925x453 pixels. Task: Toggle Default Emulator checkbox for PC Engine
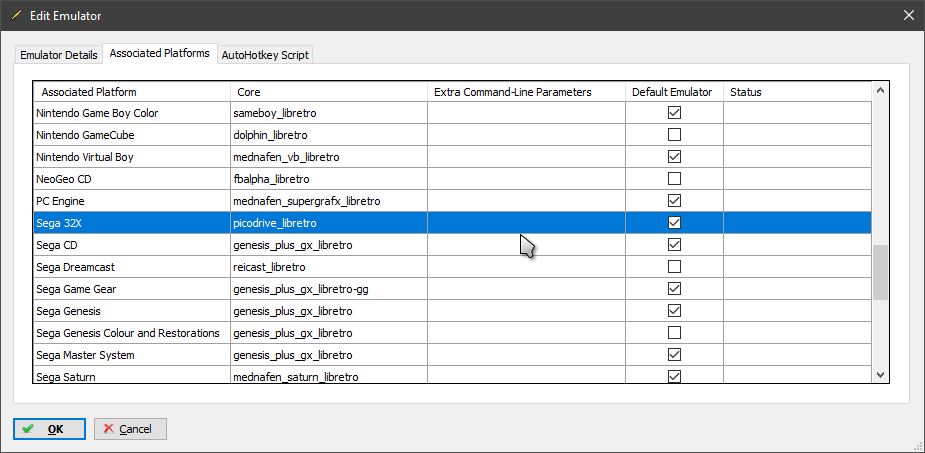pyautogui.click(x=674, y=201)
